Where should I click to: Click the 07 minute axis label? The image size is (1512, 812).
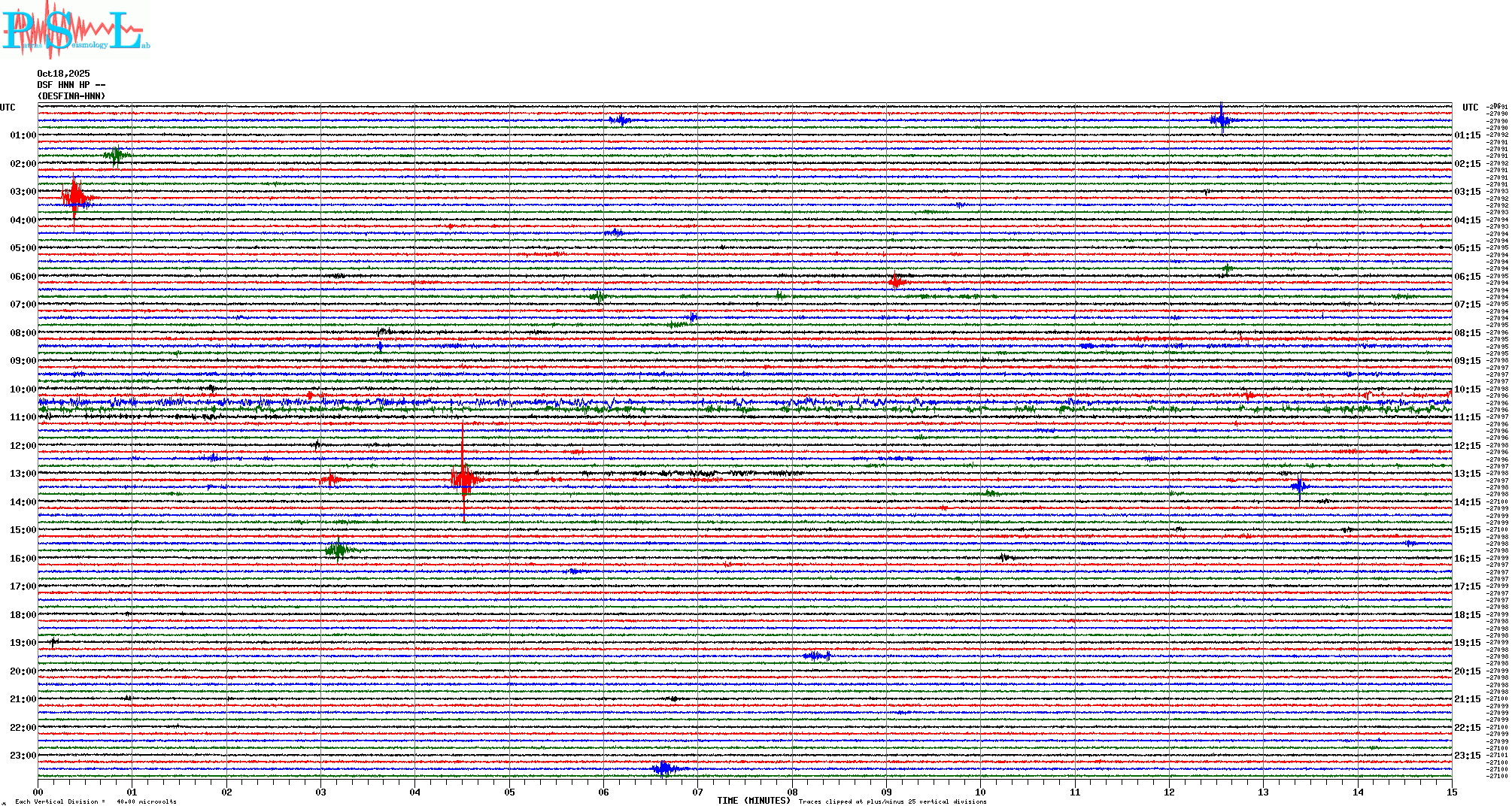pos(697,792)
